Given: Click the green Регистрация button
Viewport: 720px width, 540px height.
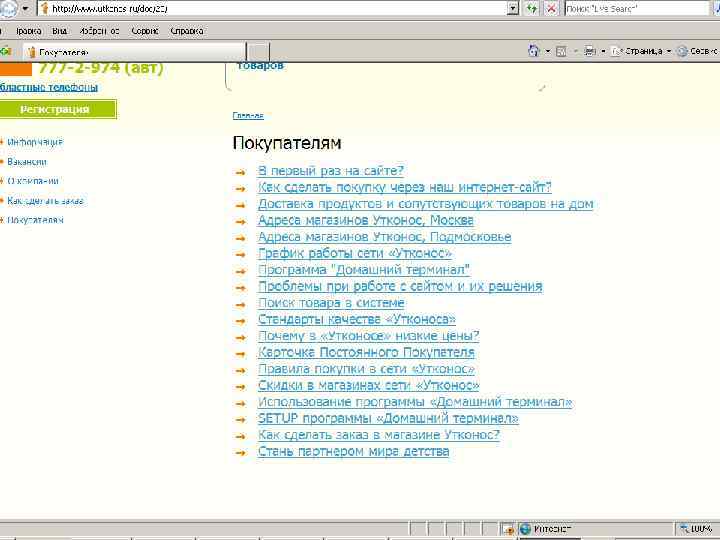Looking at the screenshot, I should (58, 109).
